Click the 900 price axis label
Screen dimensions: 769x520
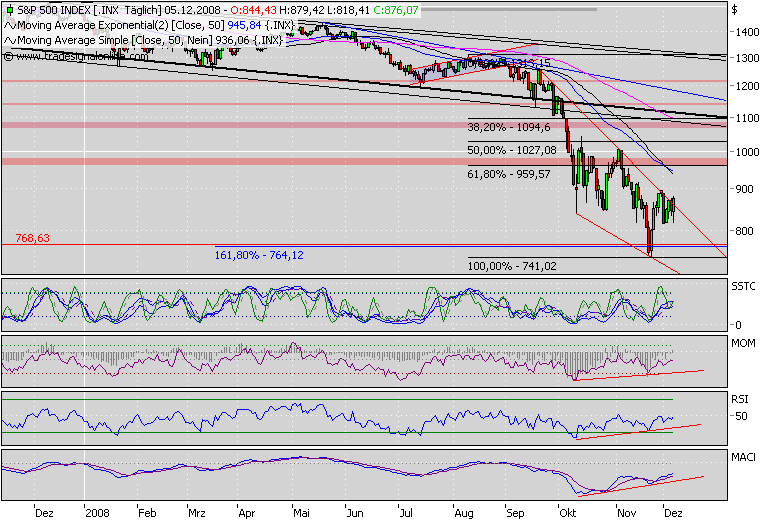coord(744,189)
